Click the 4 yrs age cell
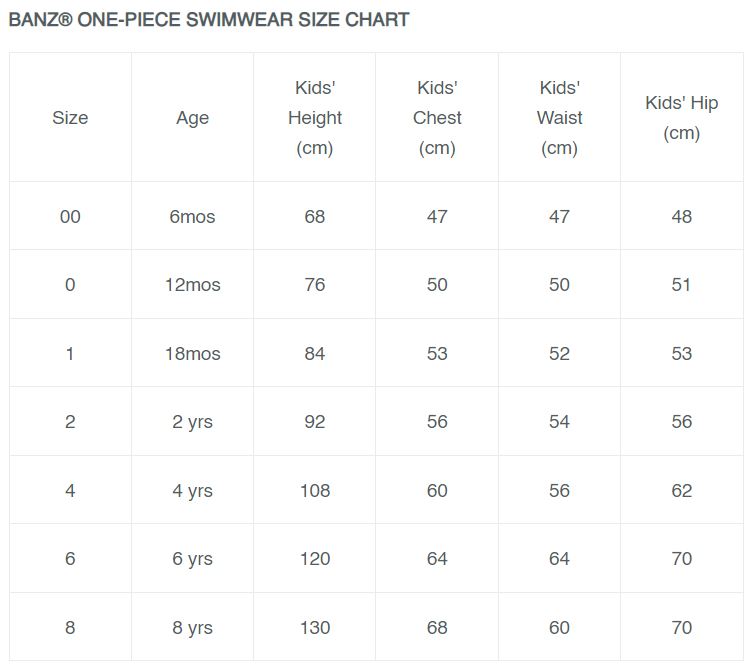The width and height of the screenshot is (755, 667). 192,491
